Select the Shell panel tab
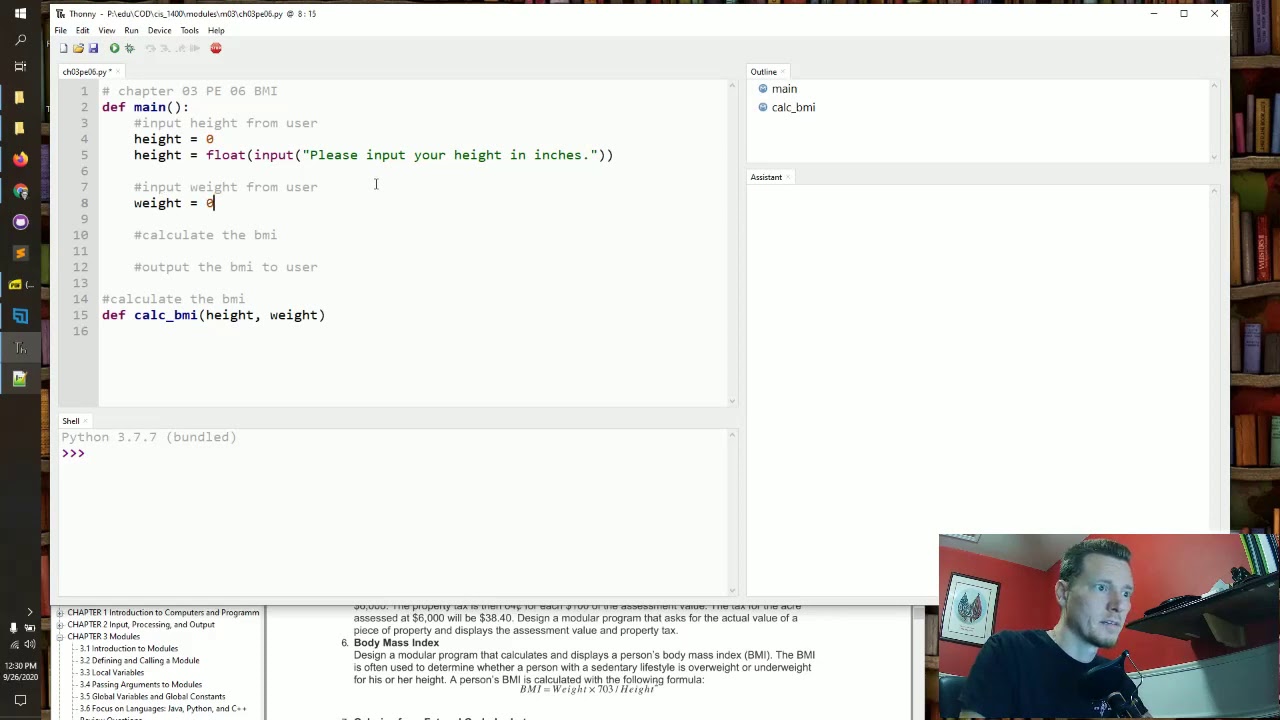Viewport: 1280px width, 720px height. pos(70,421)
